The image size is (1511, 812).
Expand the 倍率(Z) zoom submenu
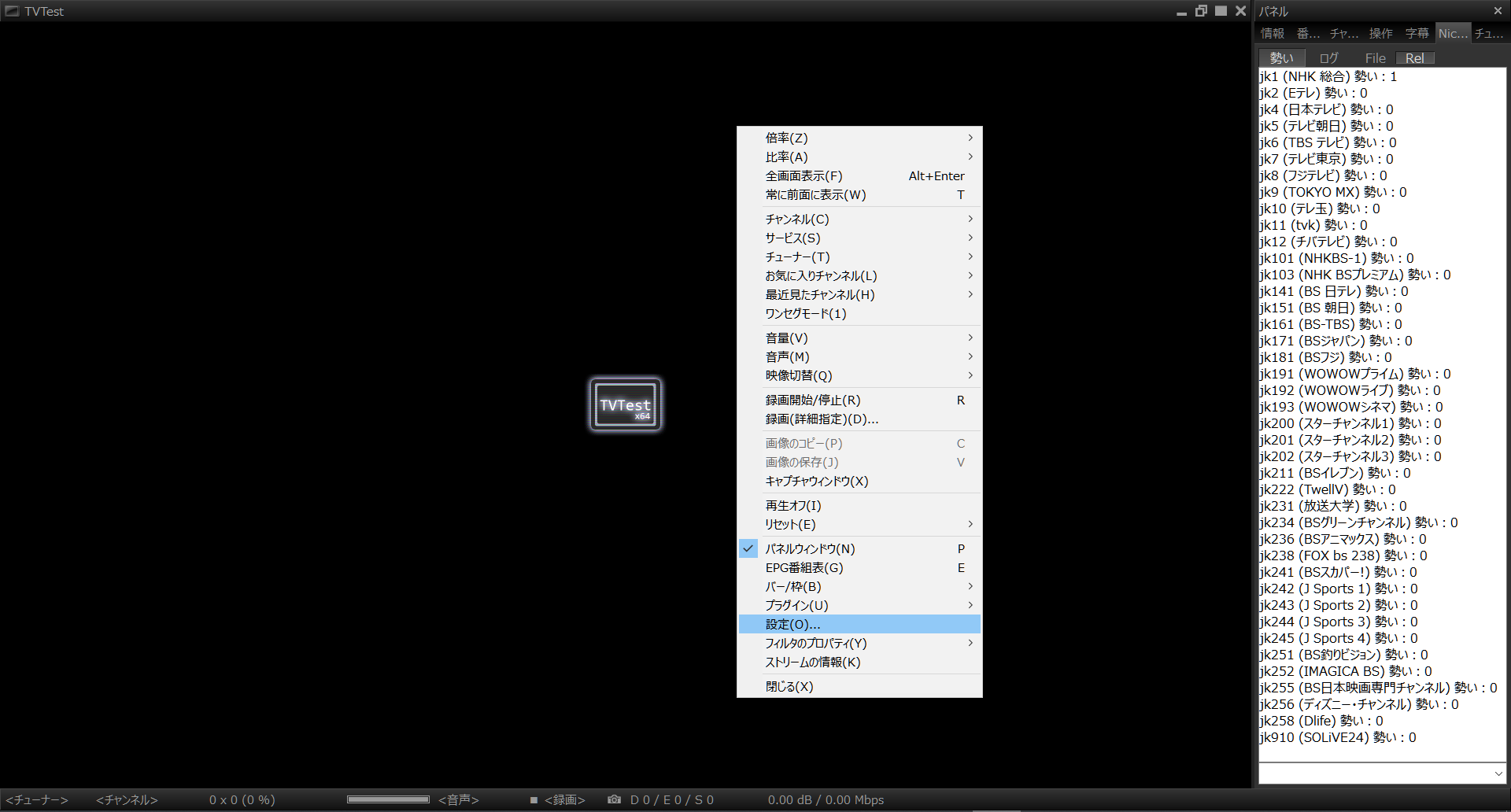pos(859,138)
